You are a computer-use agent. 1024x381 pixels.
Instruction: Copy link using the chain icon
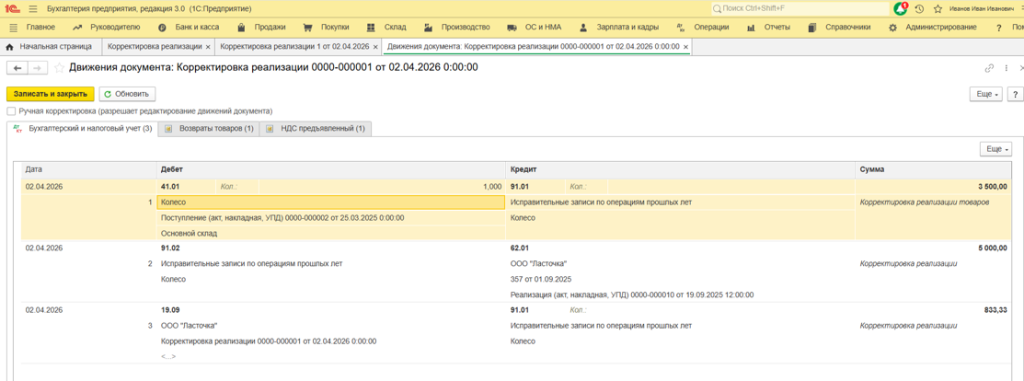(989, 68)
